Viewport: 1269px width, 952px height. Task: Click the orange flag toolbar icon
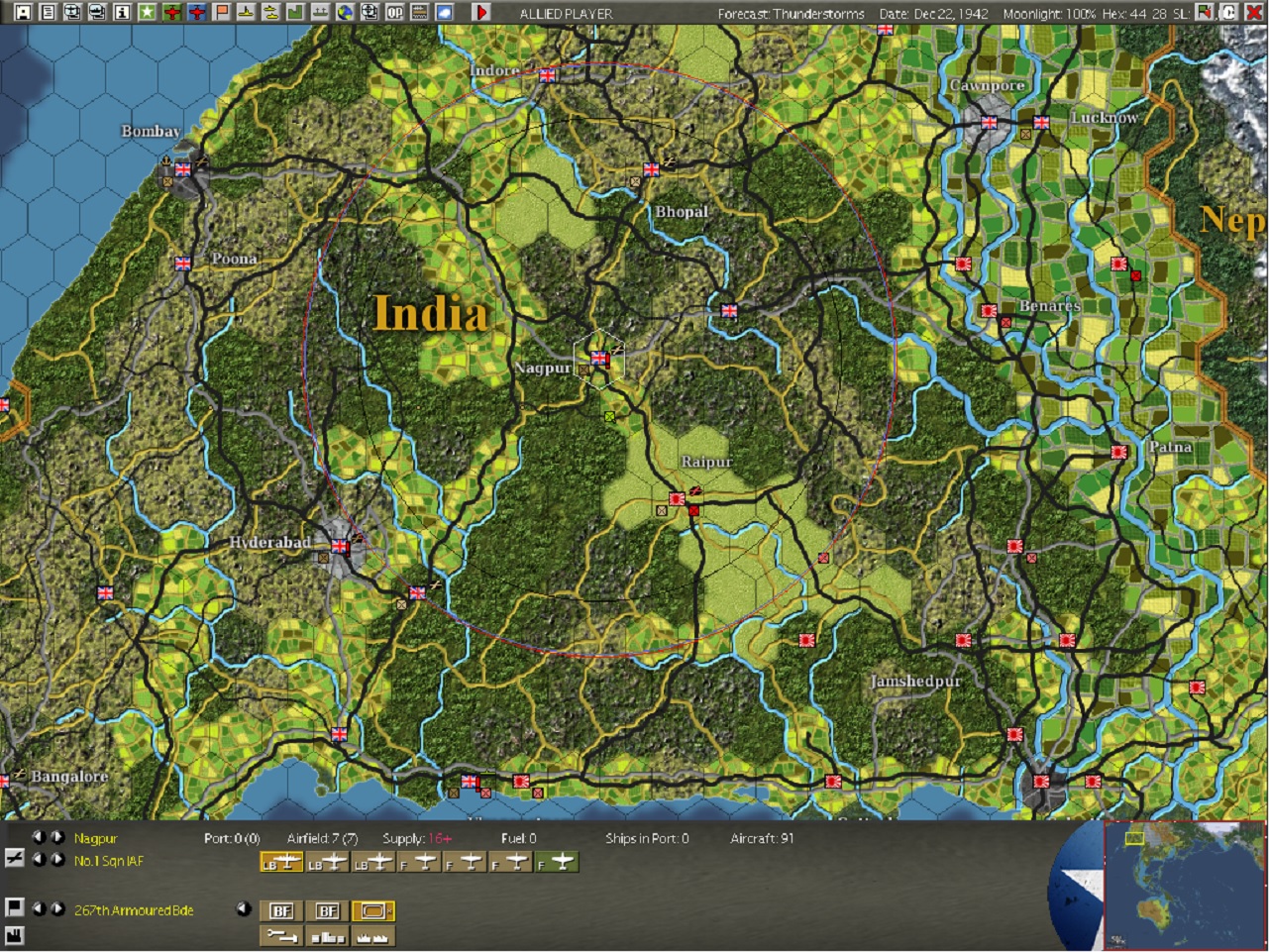(x=221, y=12)
